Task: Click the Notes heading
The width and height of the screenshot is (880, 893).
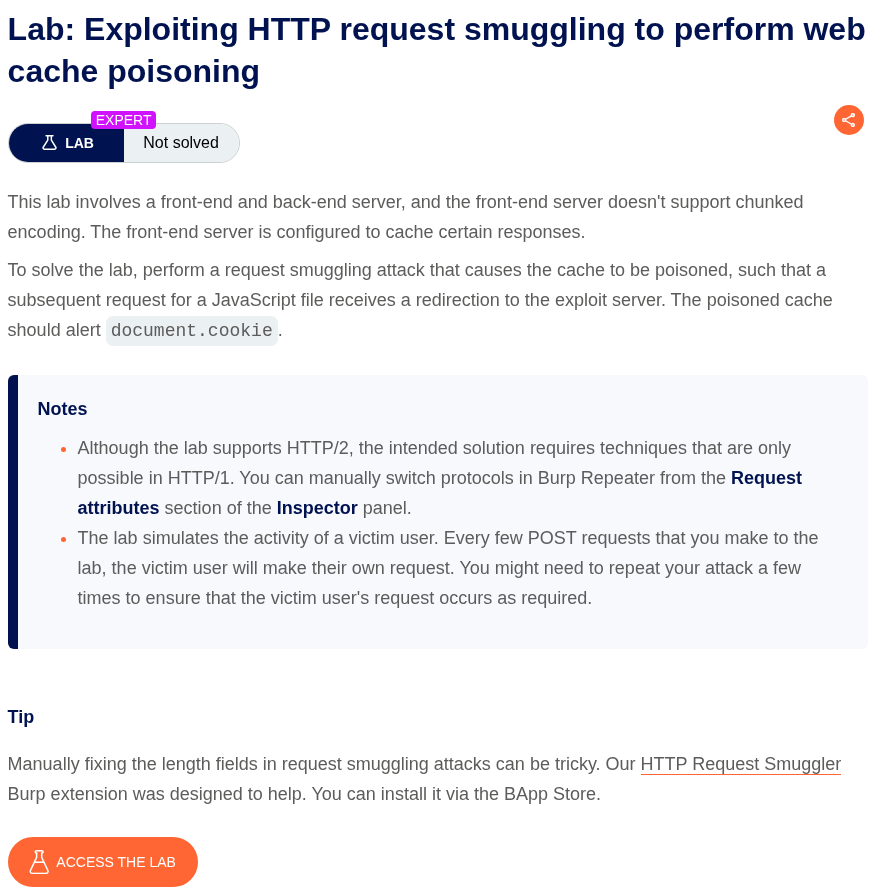Action: pyautogui.click(x=62, y=408)
